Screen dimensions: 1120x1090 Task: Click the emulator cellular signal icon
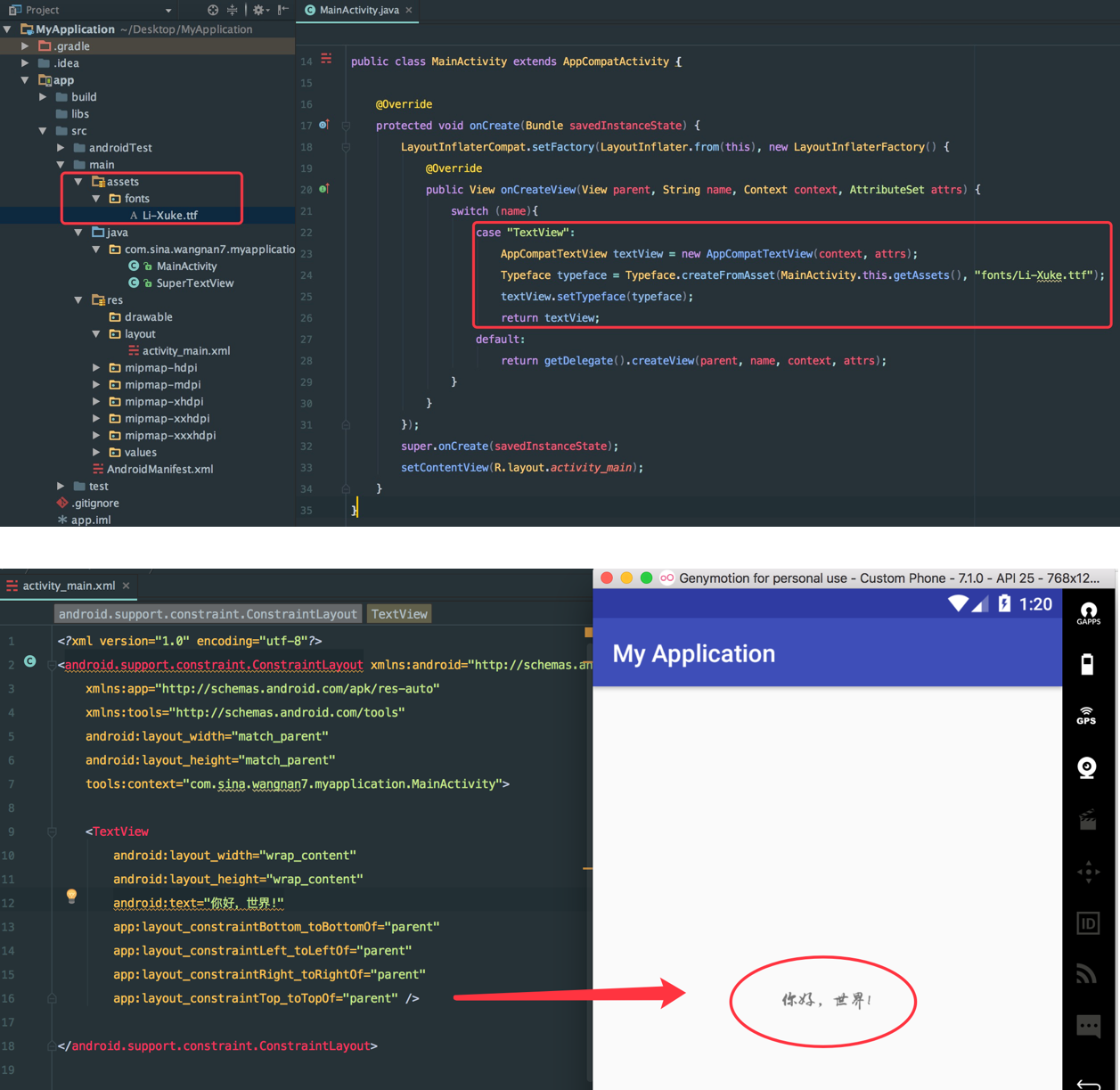(979, 604)
